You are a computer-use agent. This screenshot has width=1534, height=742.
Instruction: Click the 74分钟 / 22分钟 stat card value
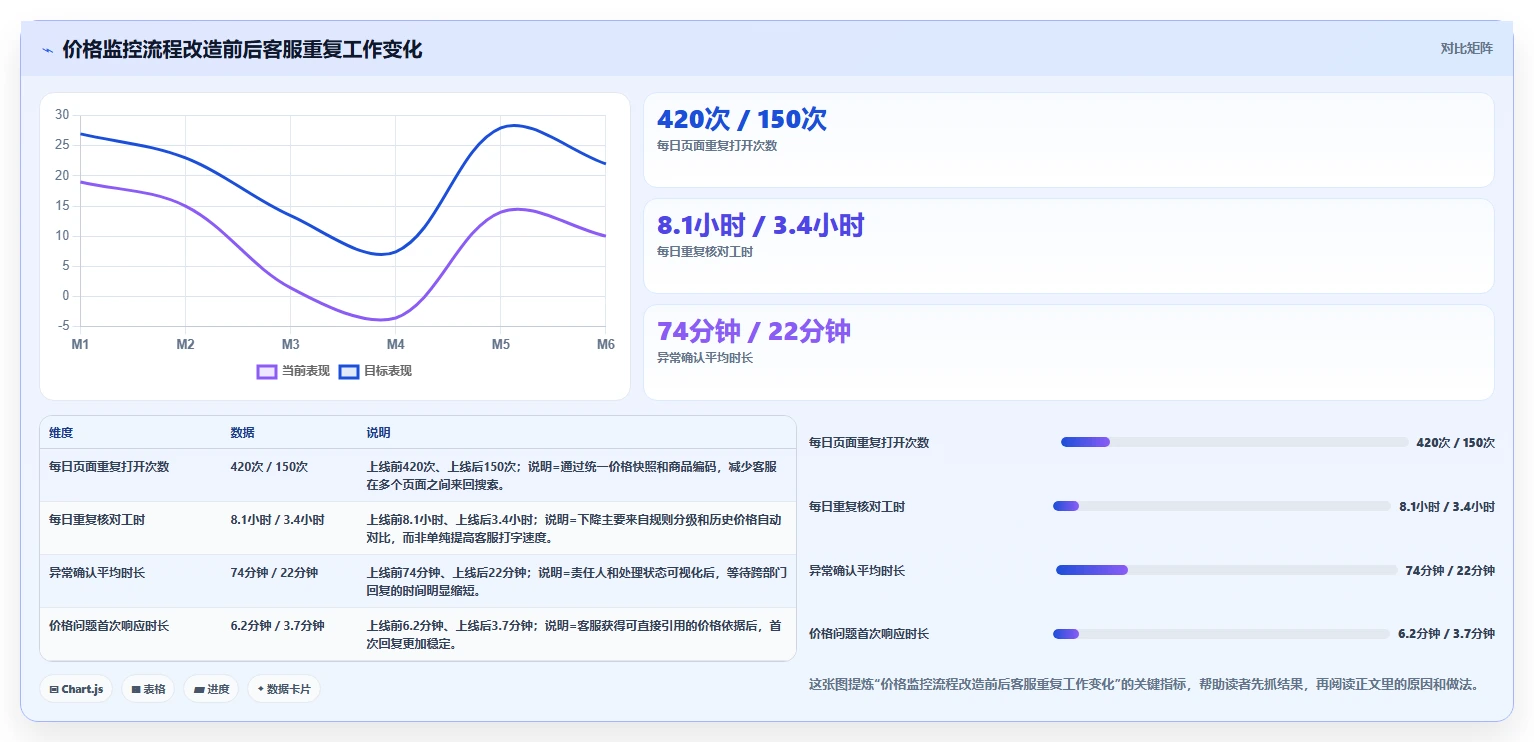(x=754, y=331)
